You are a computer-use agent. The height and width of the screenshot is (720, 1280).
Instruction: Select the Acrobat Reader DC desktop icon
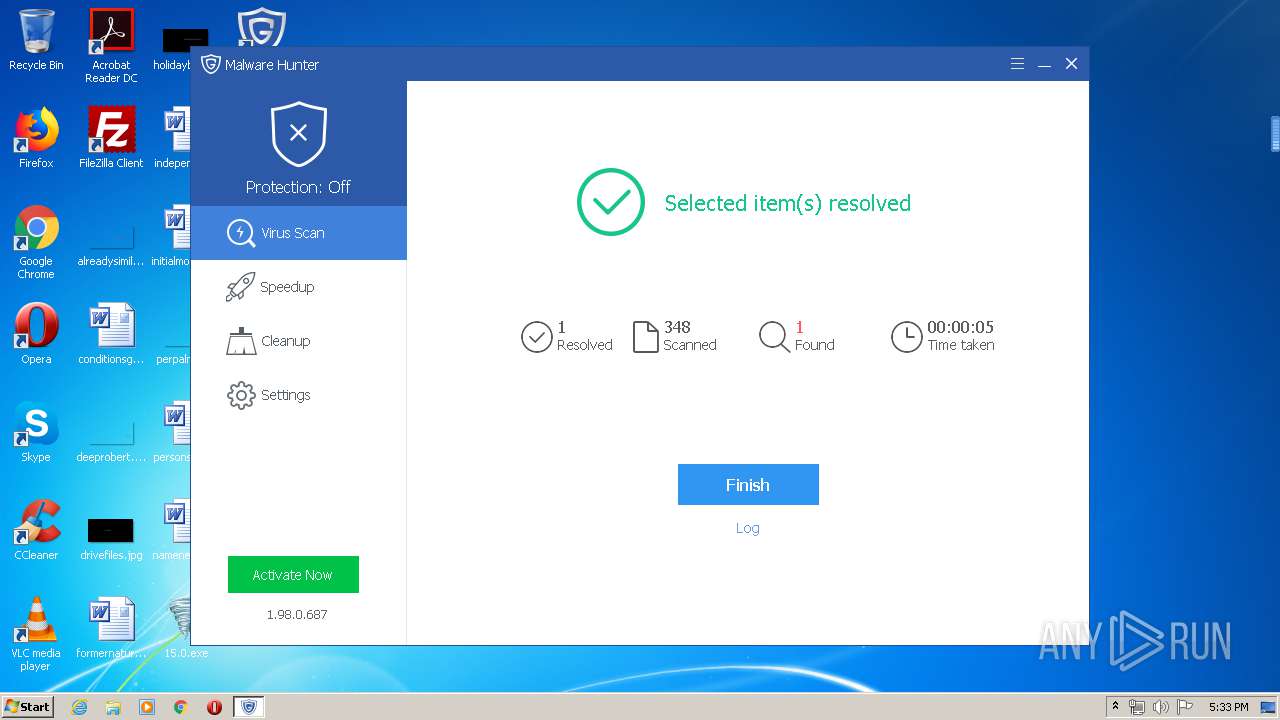point(111,46)
